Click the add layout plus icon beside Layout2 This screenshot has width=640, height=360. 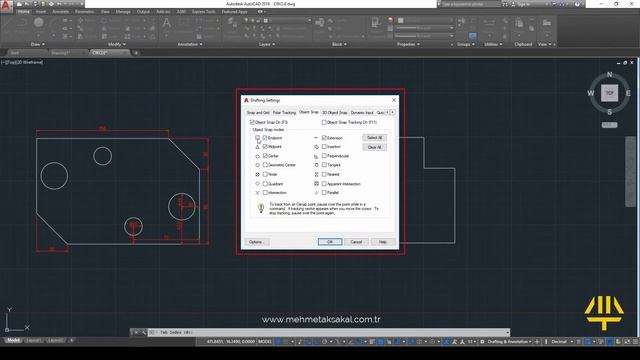[x=71, y=340]
